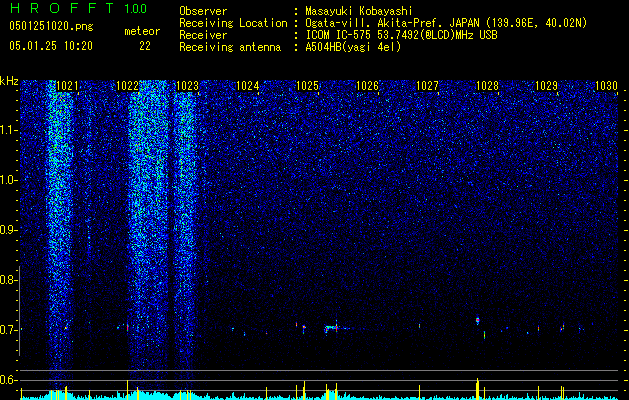Click the 1023 time marker
The height and width of the screenshot is (400, 629).
click(x=187, y=86)
